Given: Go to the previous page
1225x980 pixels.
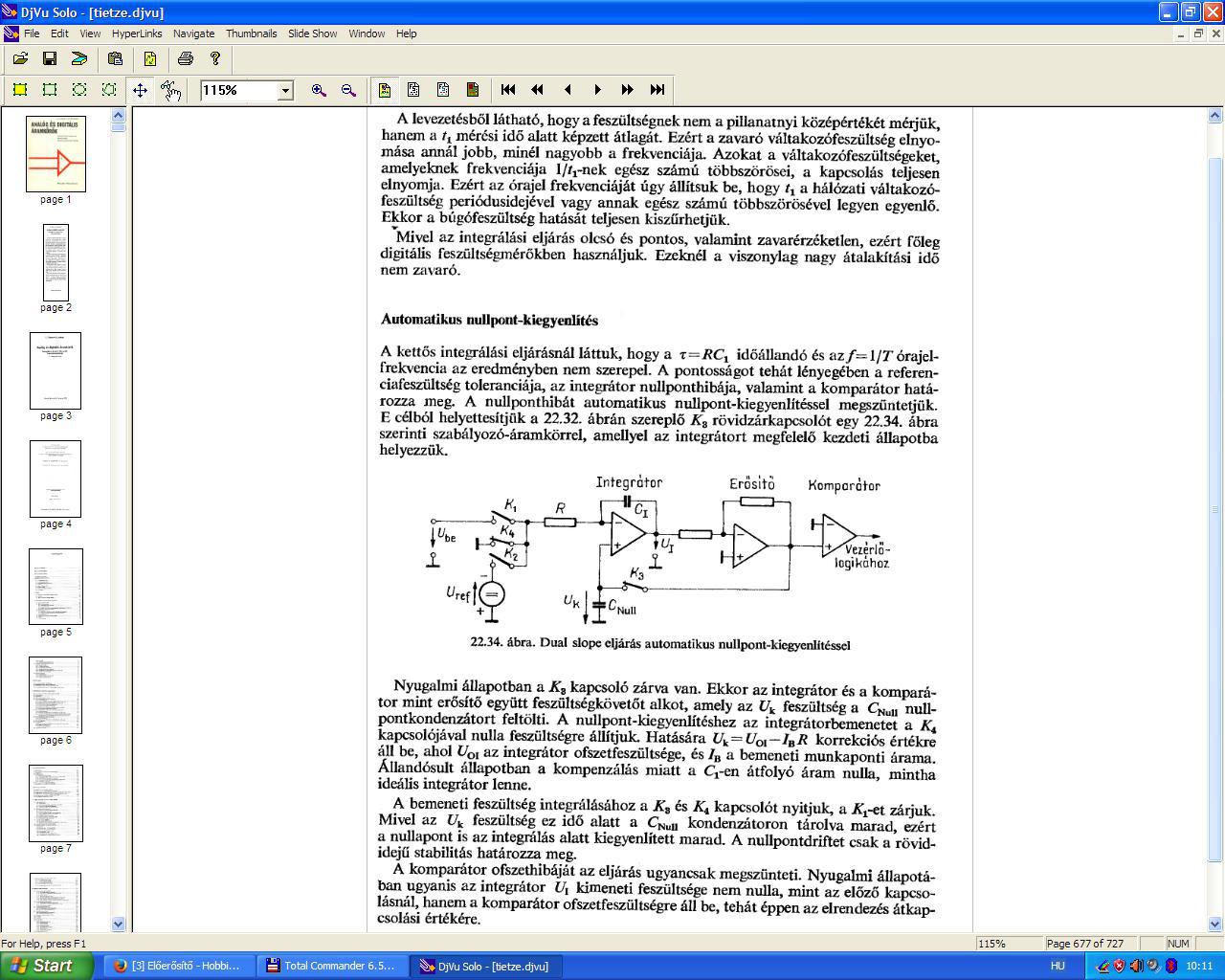Looking at the screenshot, I should (x=568, y=90).
